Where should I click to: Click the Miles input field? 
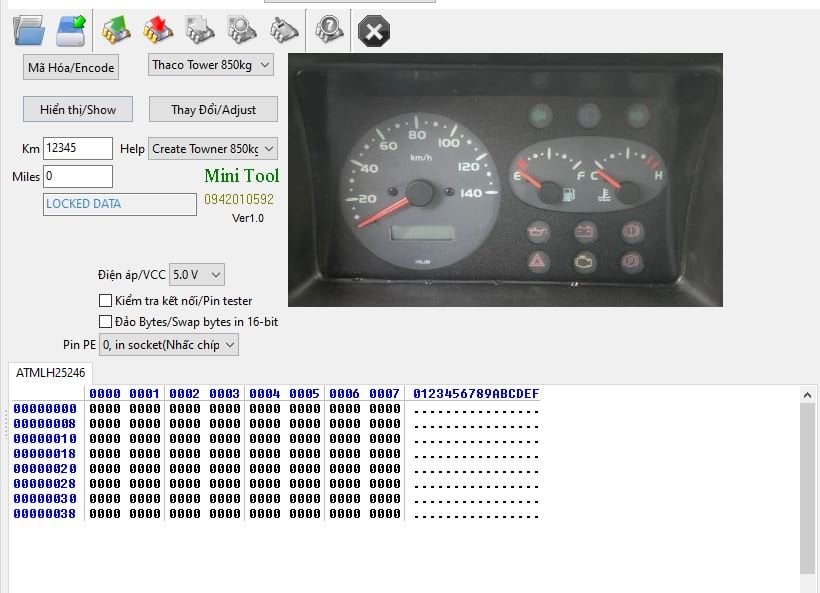(x=77, y=176)
